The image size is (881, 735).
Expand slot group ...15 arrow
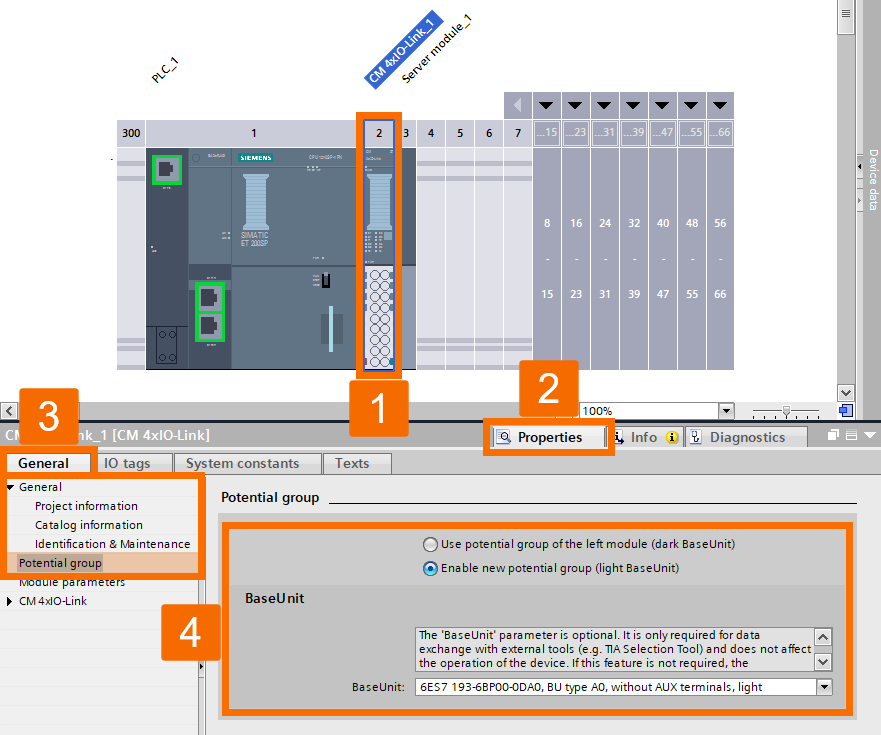(x=547, y=106)
